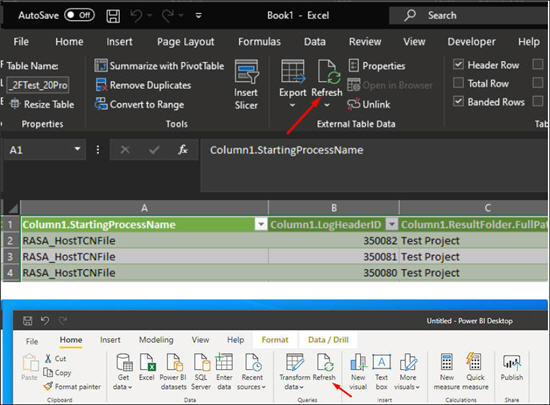Click Convert to Range

pyautogui.click(x=140, y=104)
